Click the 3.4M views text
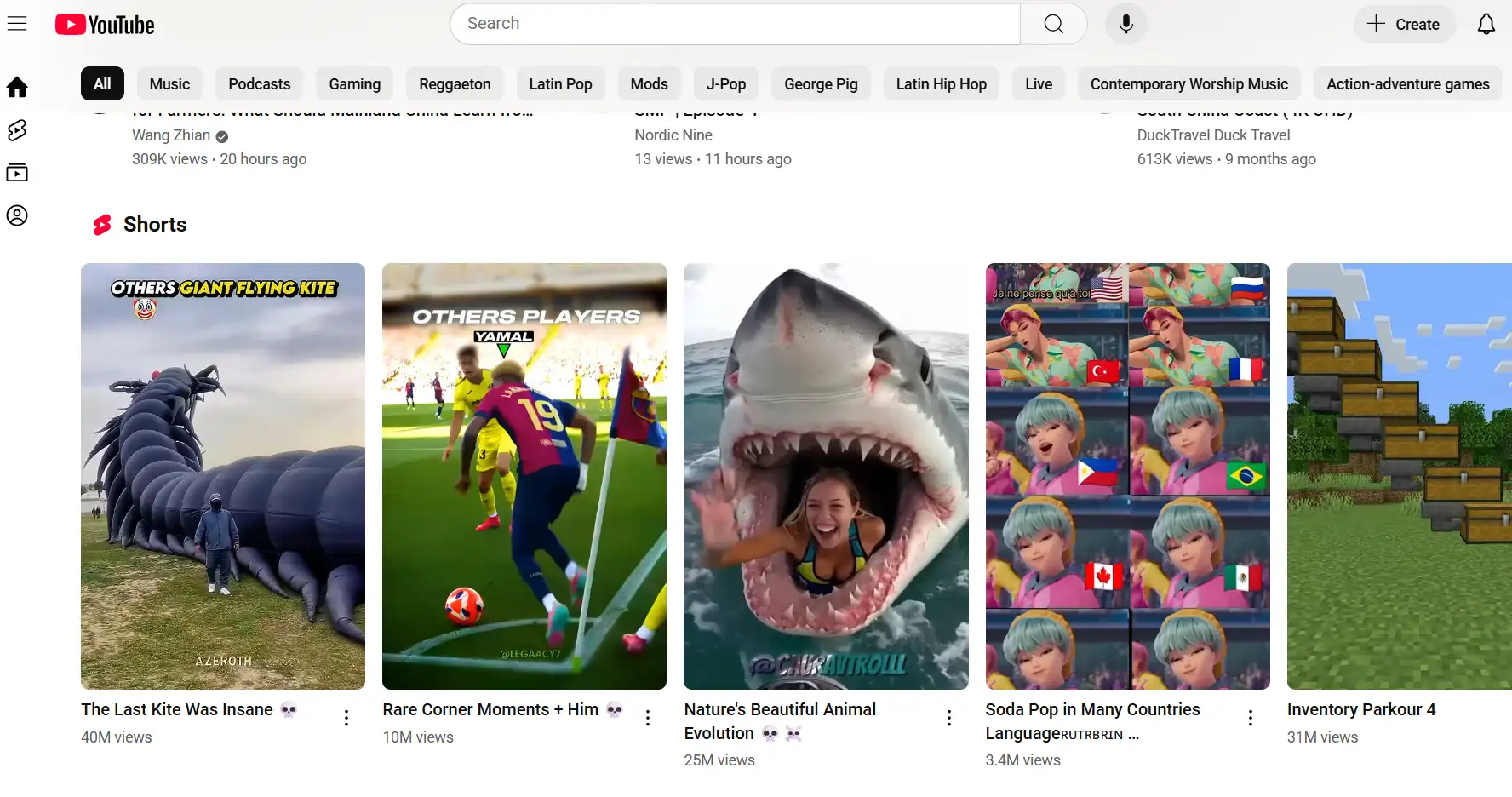The height and width of the screenshot is (797, 1512). point(1022,760)
